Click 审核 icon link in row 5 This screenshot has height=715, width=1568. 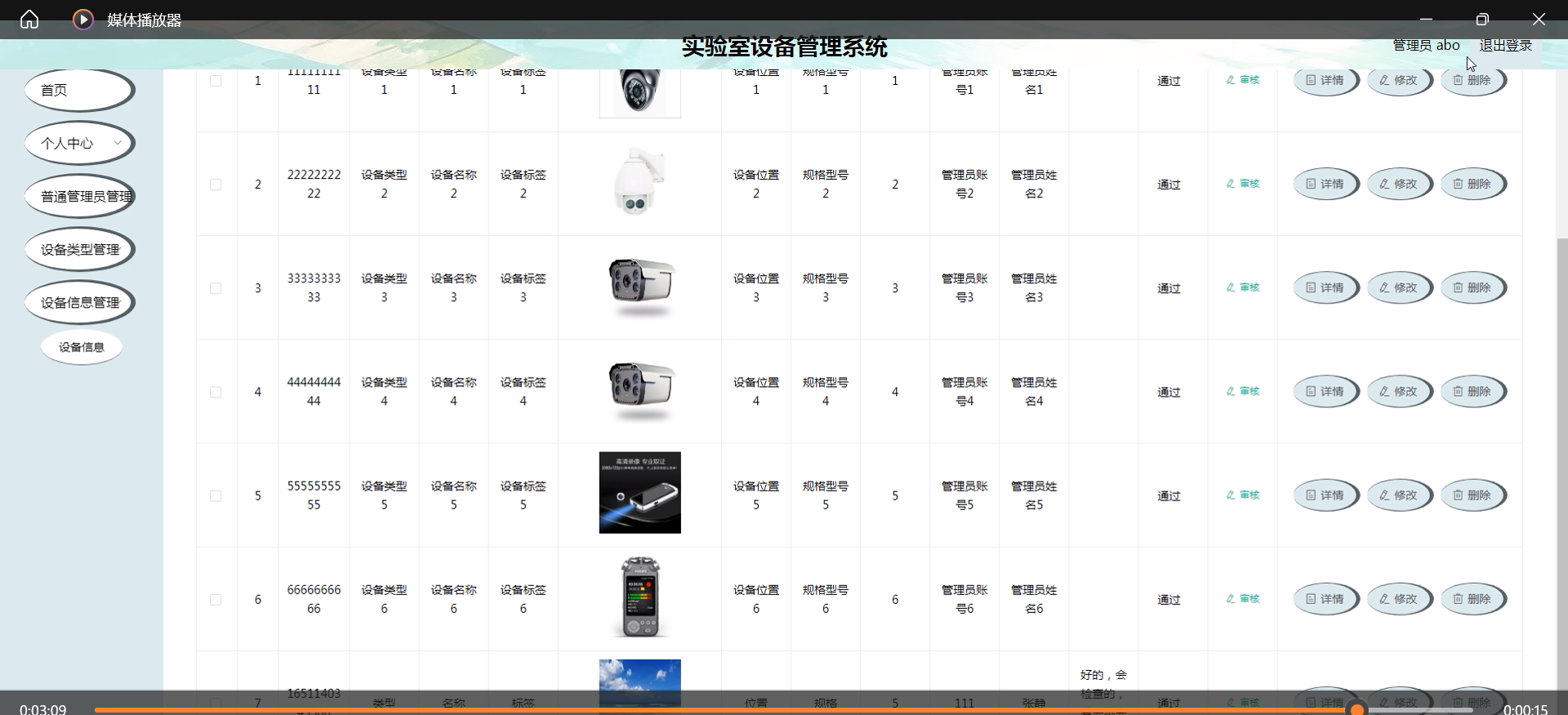[x=1243, y=495]
